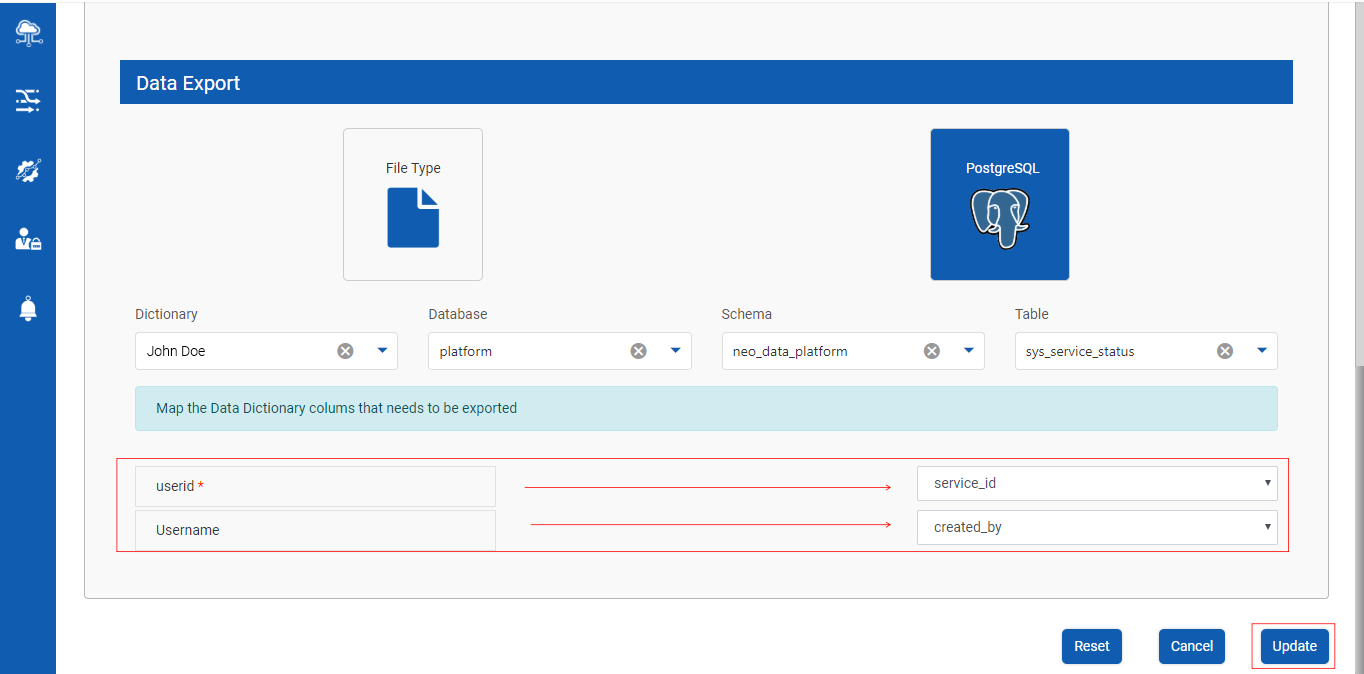
Task: Open the user lock security icon in sidebar
Action: pos(28,239)
